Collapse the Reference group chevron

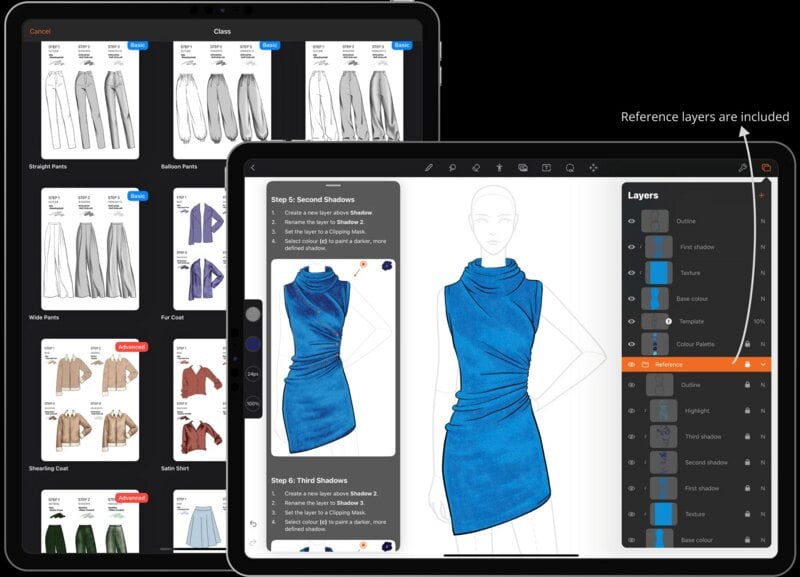pyautogui.click(x=763, y=365)
